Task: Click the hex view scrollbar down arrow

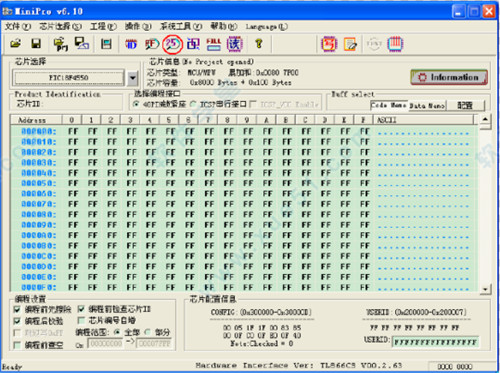Action: [x=486, y=289]
